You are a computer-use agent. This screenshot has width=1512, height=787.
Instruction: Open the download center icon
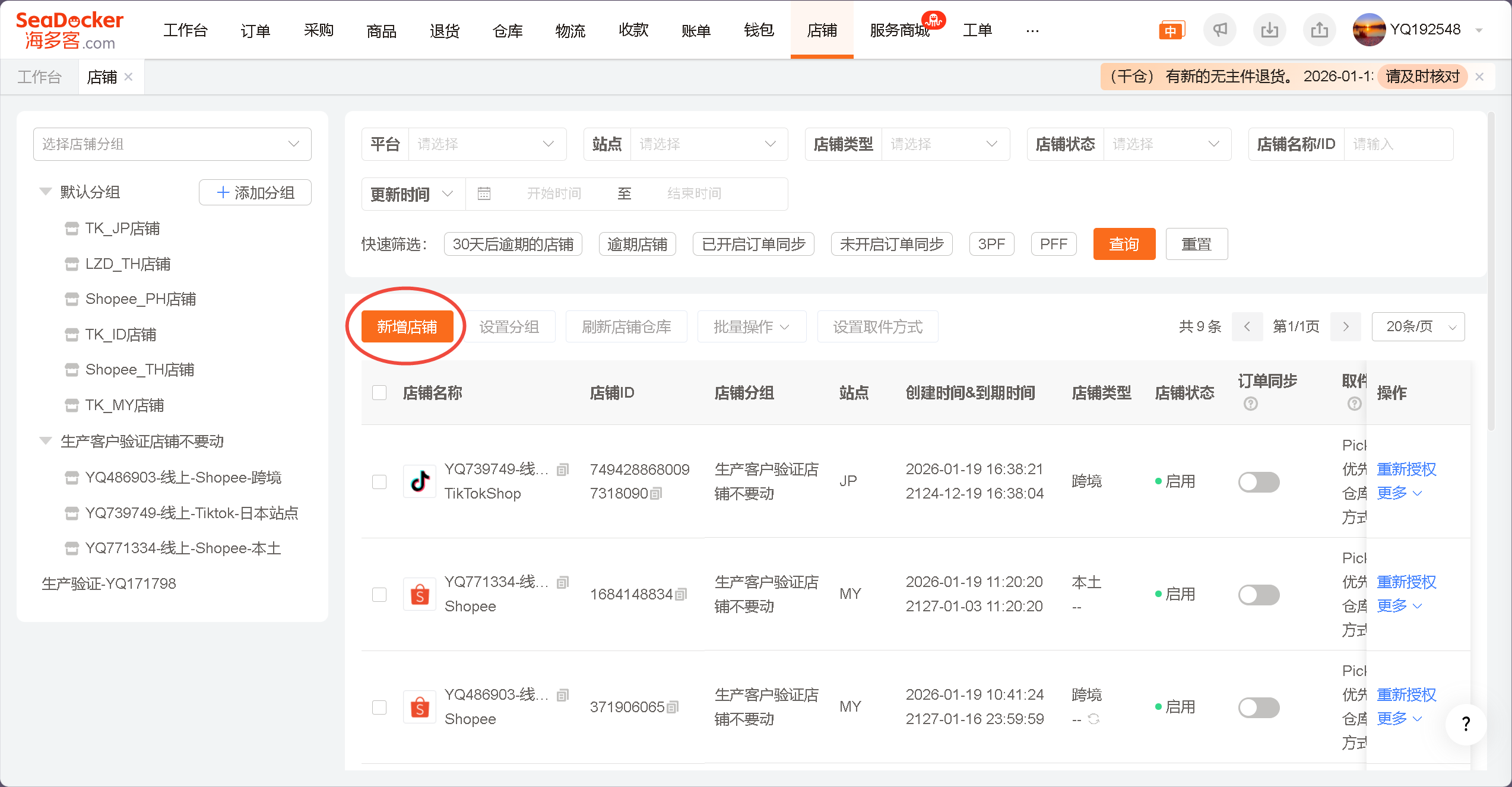(x=1269, y=30)
